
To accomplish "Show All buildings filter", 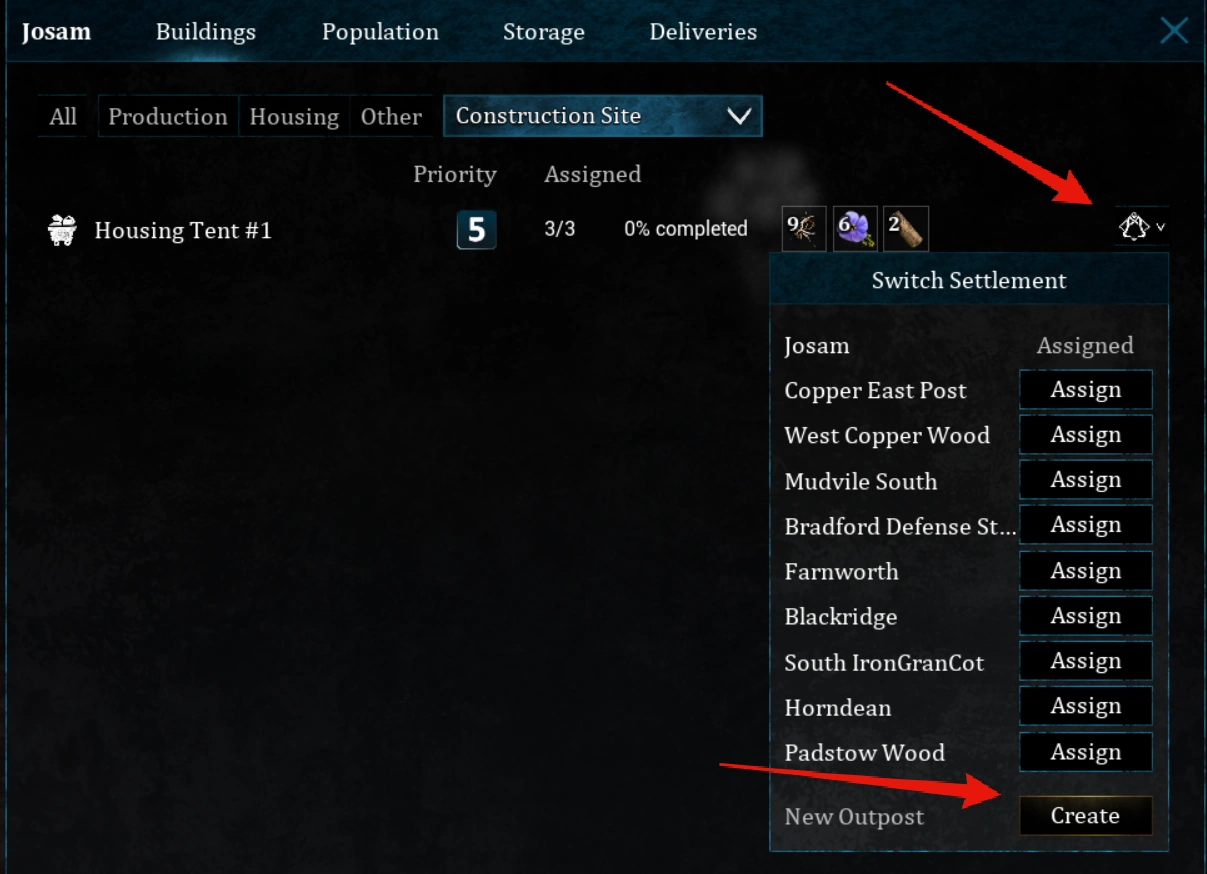I will tap(63, 117).
